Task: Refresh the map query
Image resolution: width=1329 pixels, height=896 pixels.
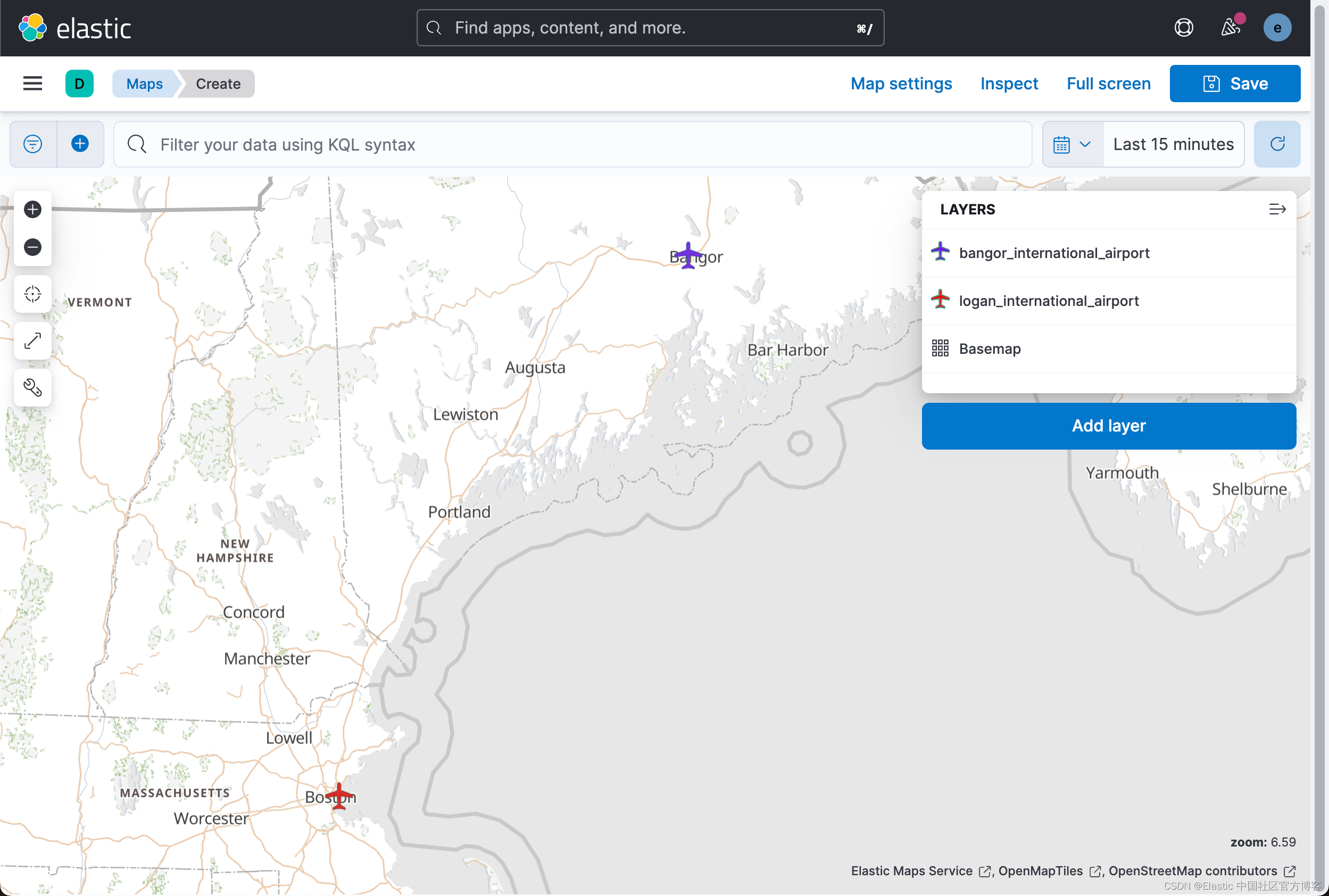Action: coord(1276,144)
